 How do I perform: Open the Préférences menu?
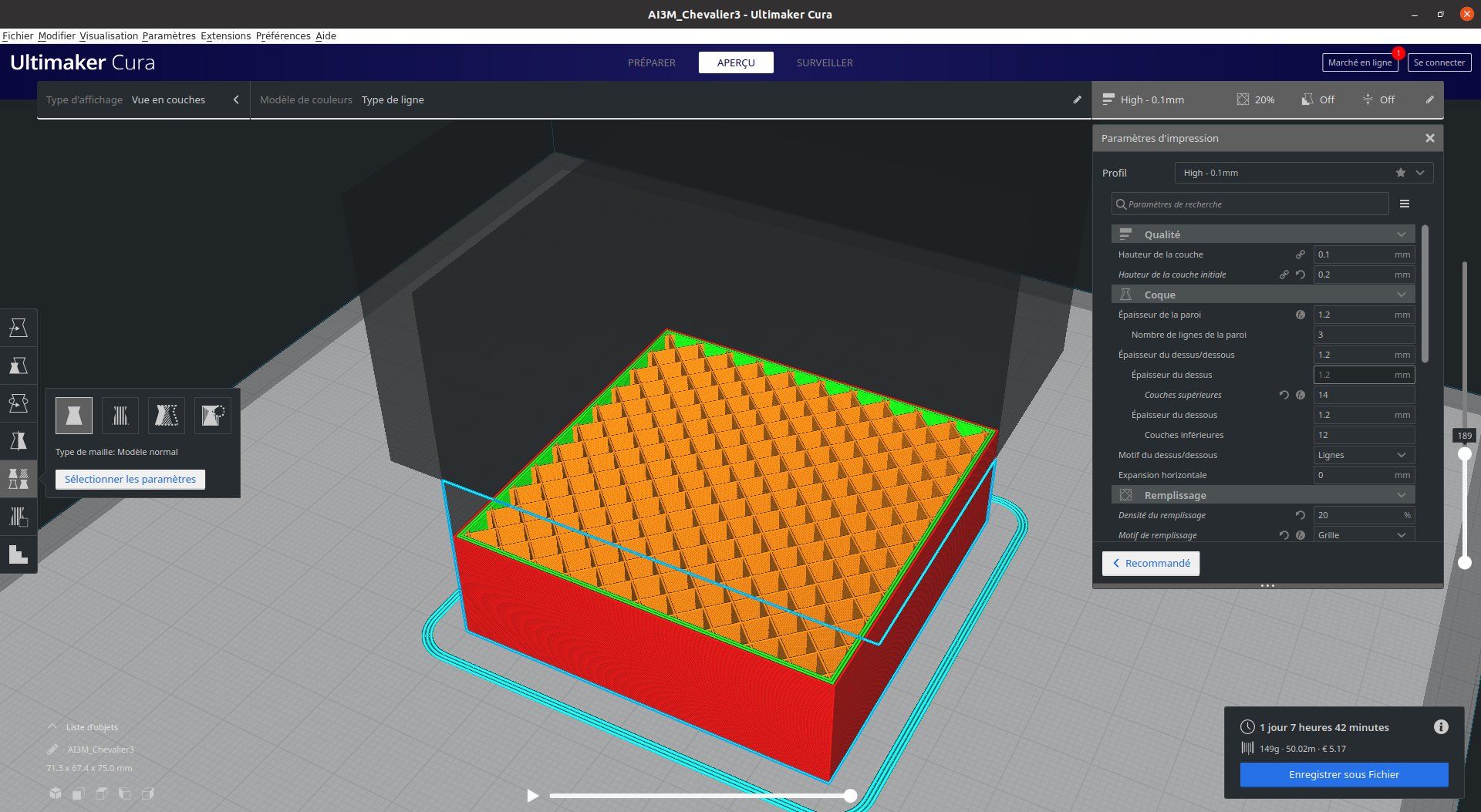tap(283, 35)
